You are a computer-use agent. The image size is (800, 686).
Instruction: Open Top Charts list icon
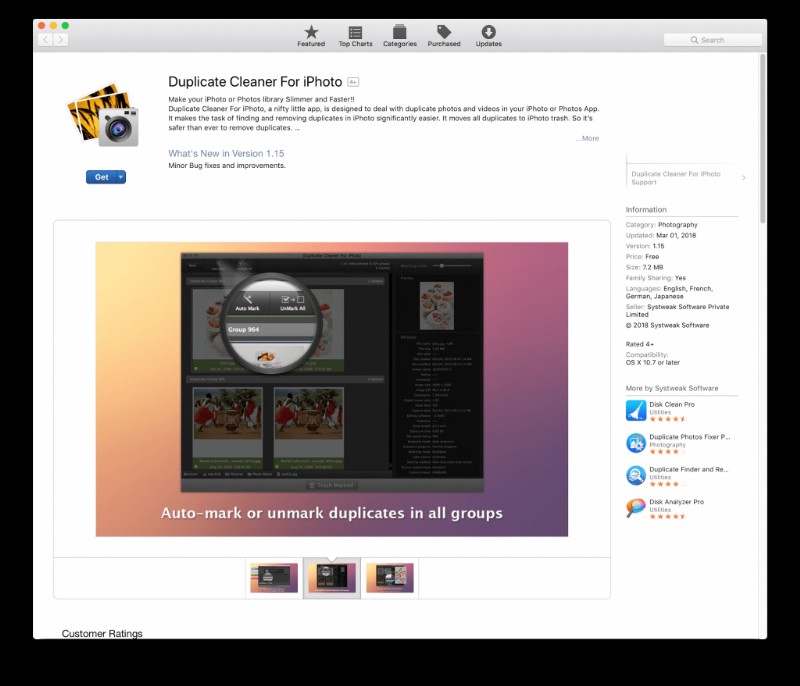coord(355,32)
